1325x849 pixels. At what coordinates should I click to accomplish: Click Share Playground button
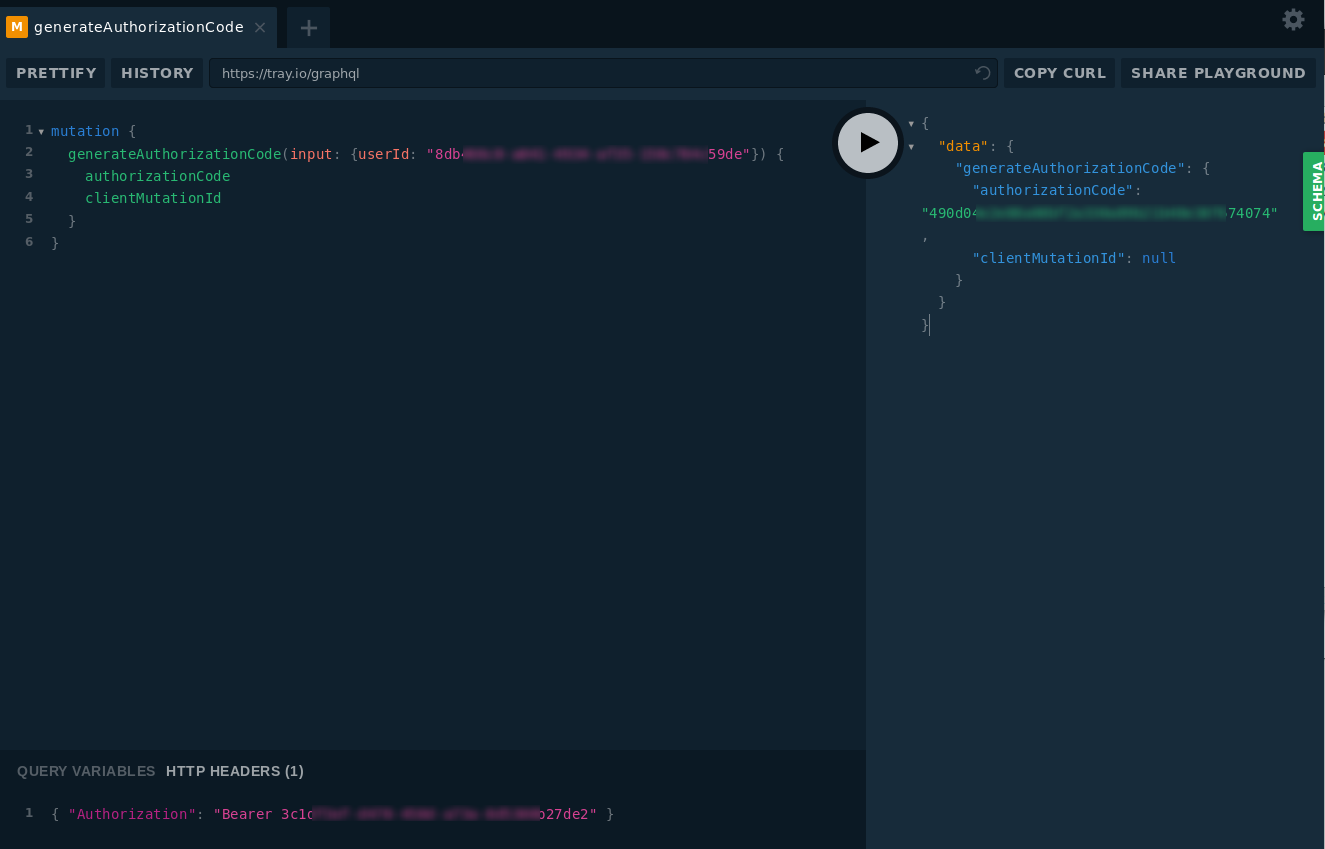1218,73
